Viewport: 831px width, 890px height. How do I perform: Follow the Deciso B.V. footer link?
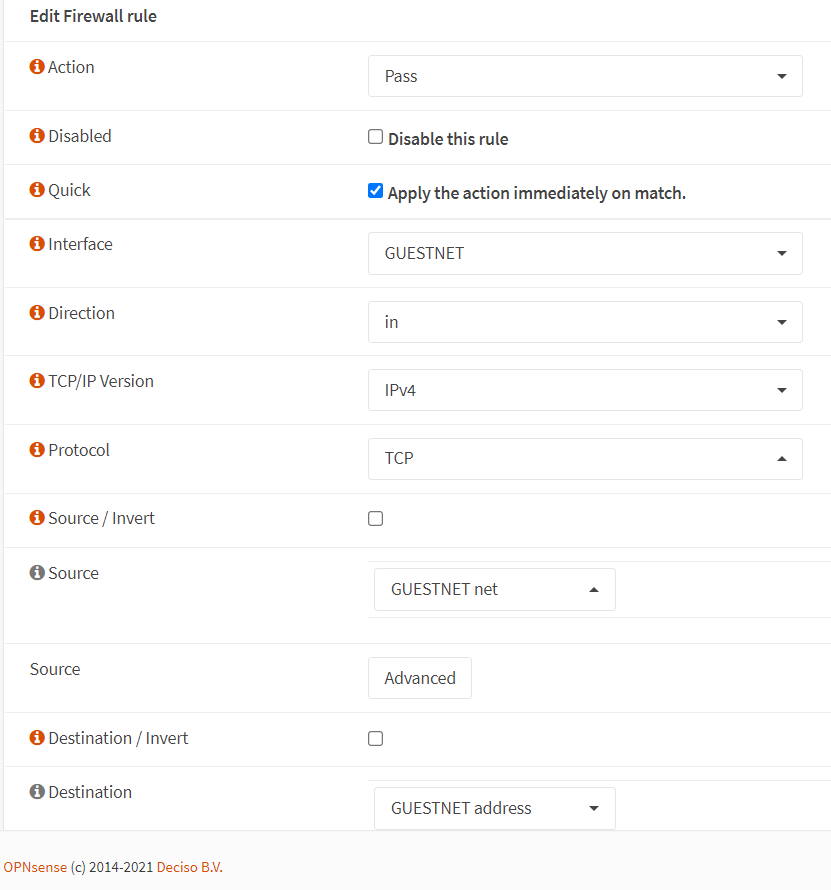point(190,867)
